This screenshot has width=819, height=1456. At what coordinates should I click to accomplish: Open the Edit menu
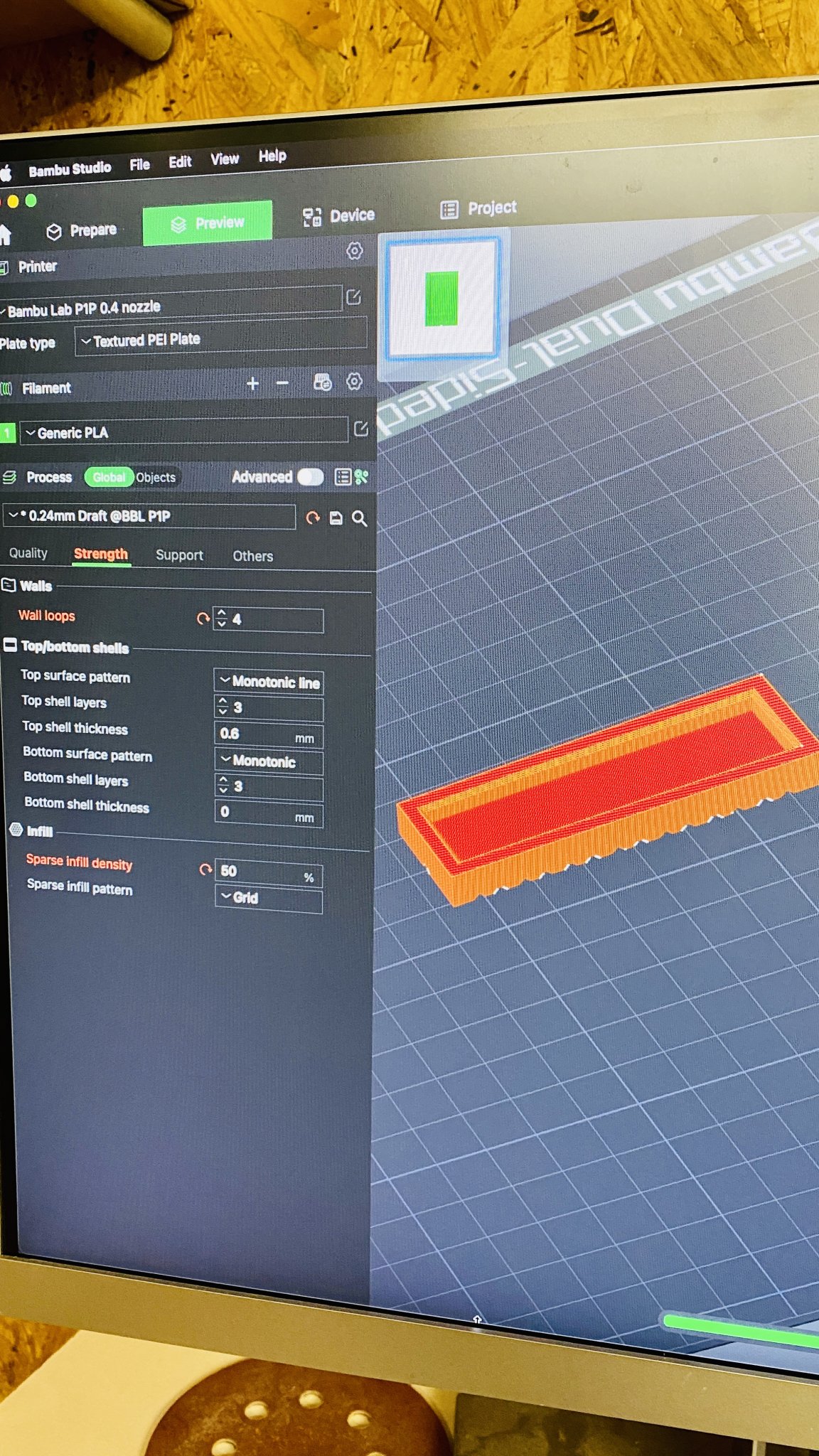pyautogui.click(x=180, y=162)
